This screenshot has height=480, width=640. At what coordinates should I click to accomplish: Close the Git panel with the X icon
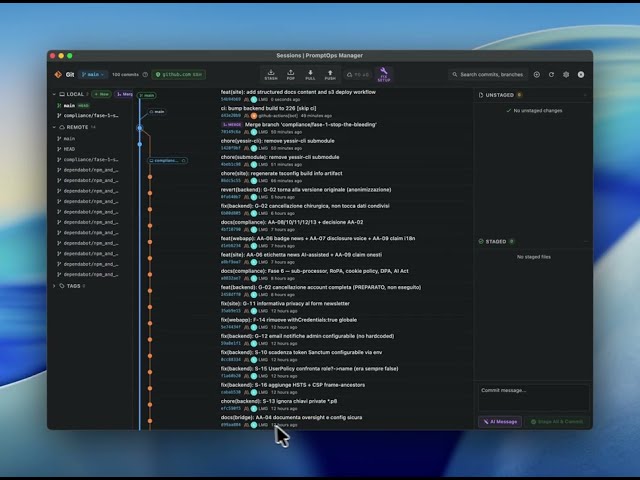[581, 75]
